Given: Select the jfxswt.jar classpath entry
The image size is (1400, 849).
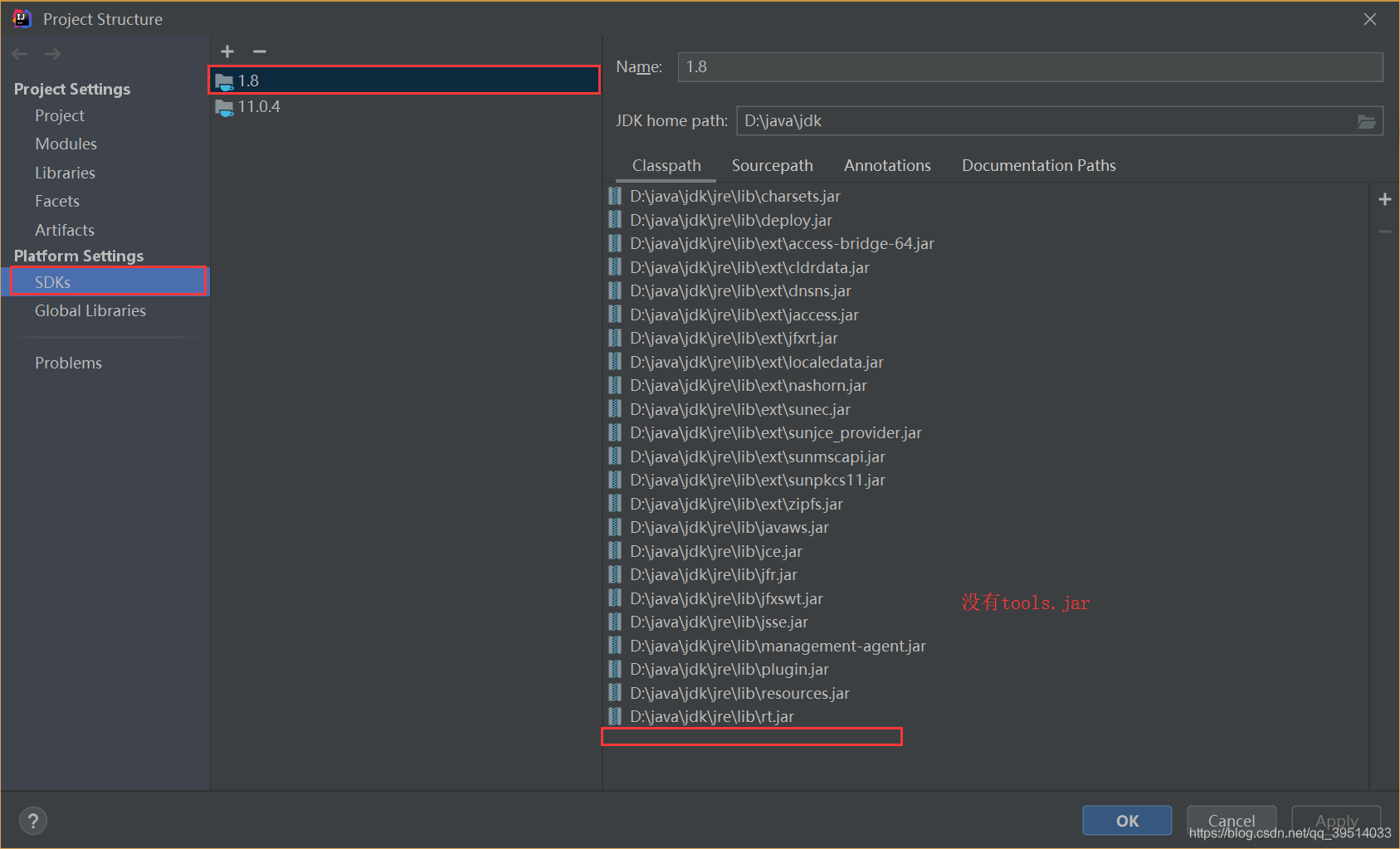Looking at the screenshot, I should pyautogui.click(x=726, y=598).
